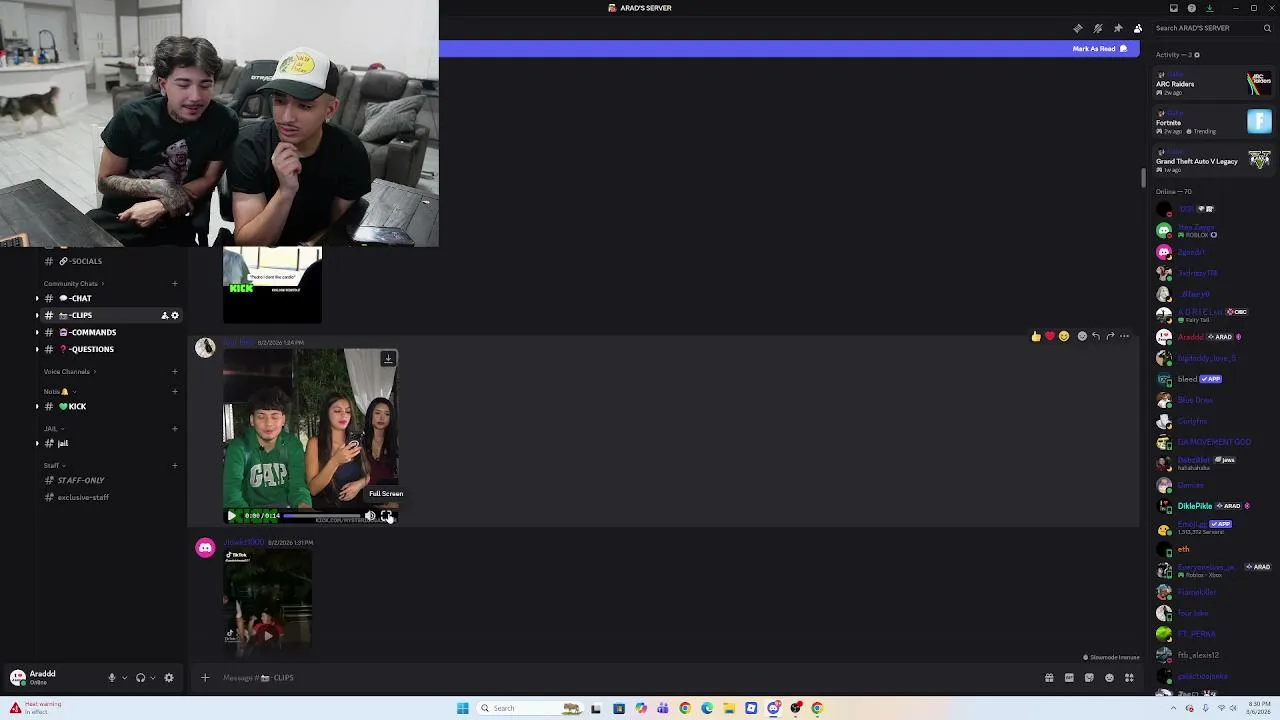Download the video with the download icon

(x=388, y=358)
